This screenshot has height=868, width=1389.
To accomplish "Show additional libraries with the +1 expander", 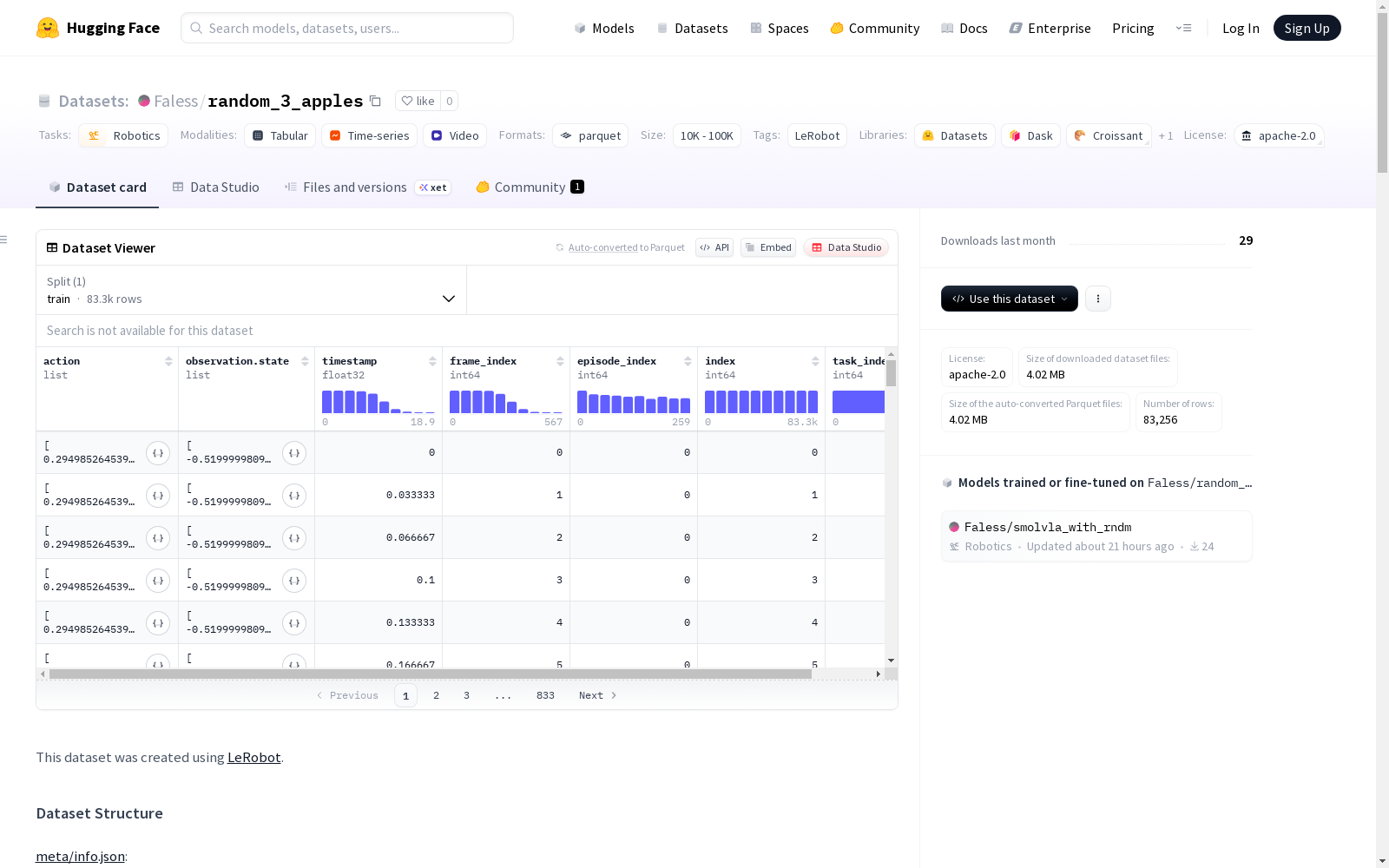I will [x=1166, y=135].
